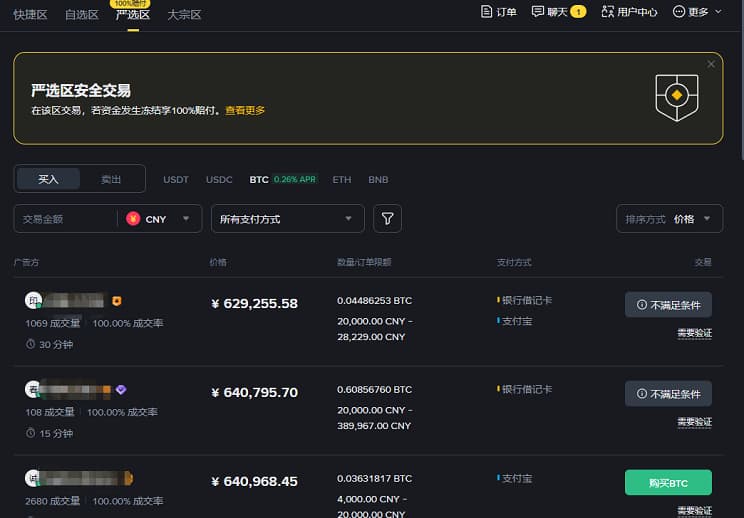The image size is (744, 518).
Task: Click 支付宝 in the ¥ 640,968.45 row
Action: (x=517, y=479)
